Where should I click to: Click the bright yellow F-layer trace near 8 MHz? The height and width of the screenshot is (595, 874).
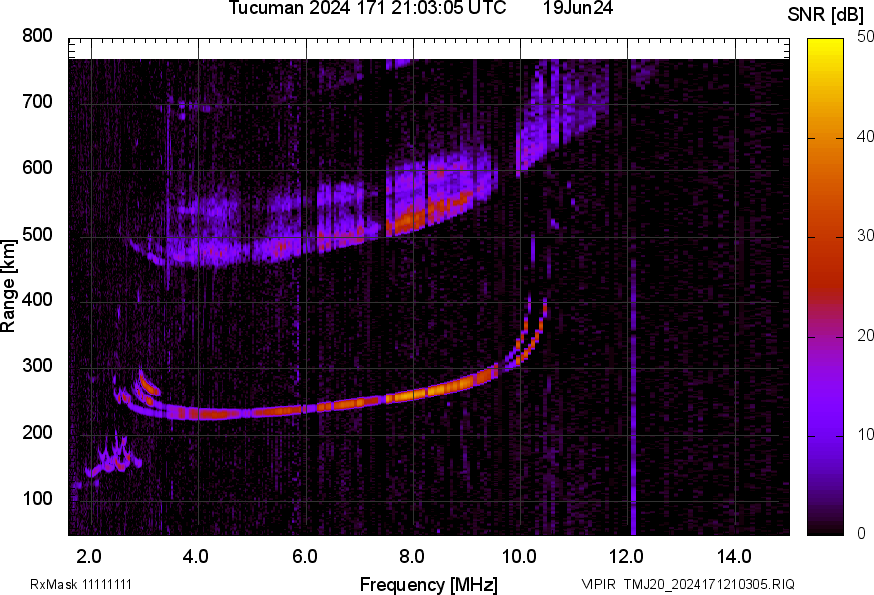click(x=415, y=394)
